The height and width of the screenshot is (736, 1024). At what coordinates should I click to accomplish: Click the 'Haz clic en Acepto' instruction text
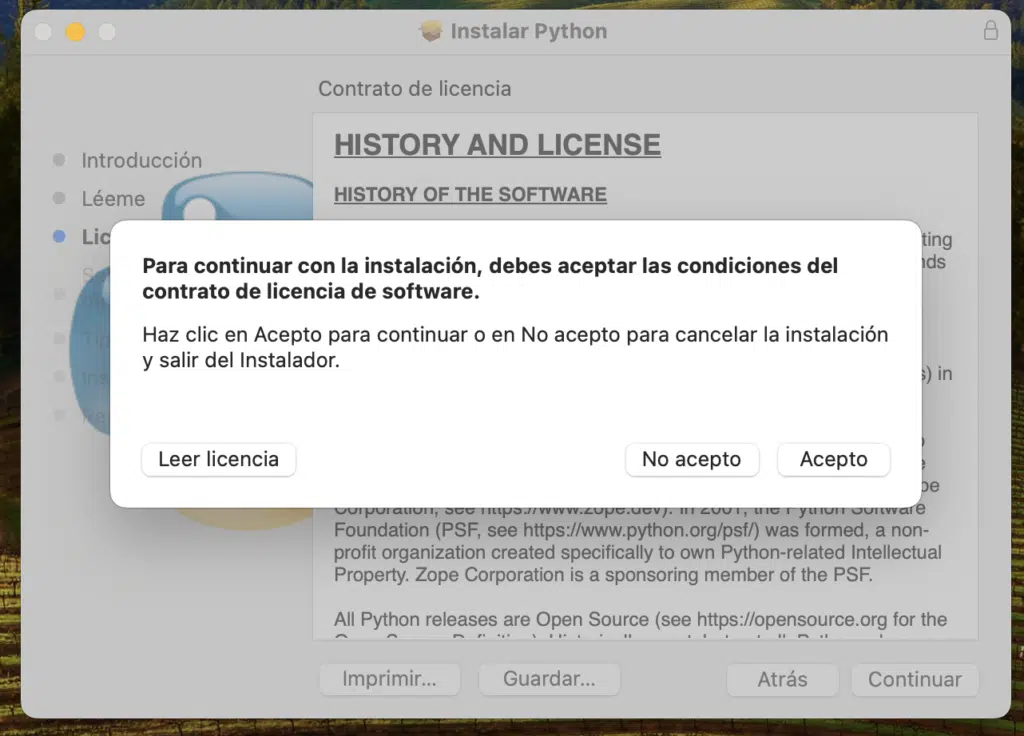coord(515,347)
